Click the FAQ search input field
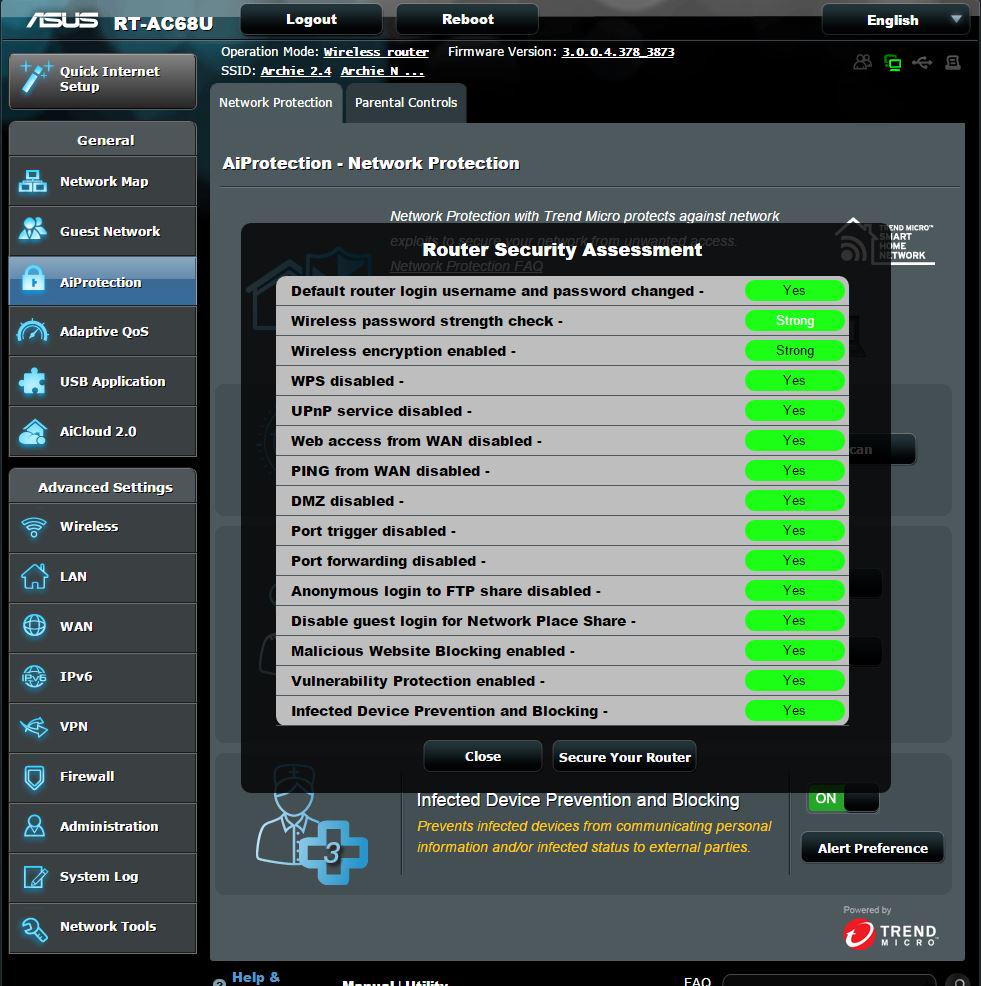 (829, 982)
